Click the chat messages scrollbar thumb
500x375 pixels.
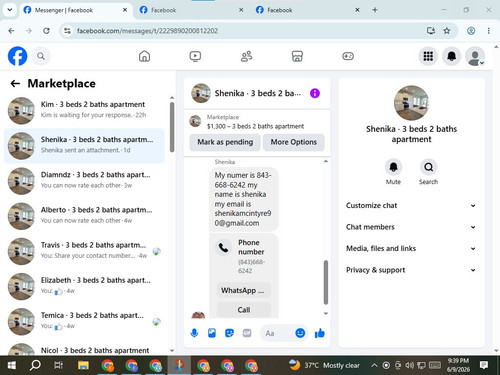326,282
